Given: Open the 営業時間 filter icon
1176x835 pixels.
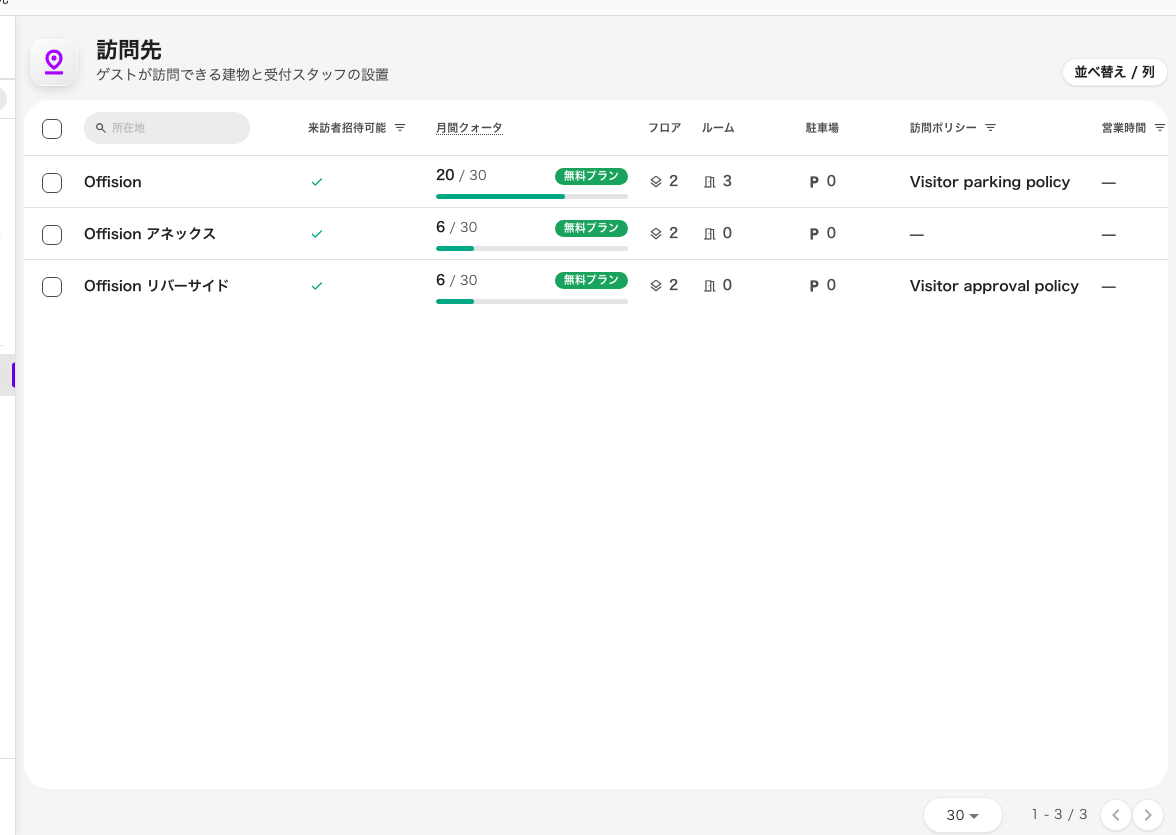Looking at the screenshot, I should click(1160, 128).
